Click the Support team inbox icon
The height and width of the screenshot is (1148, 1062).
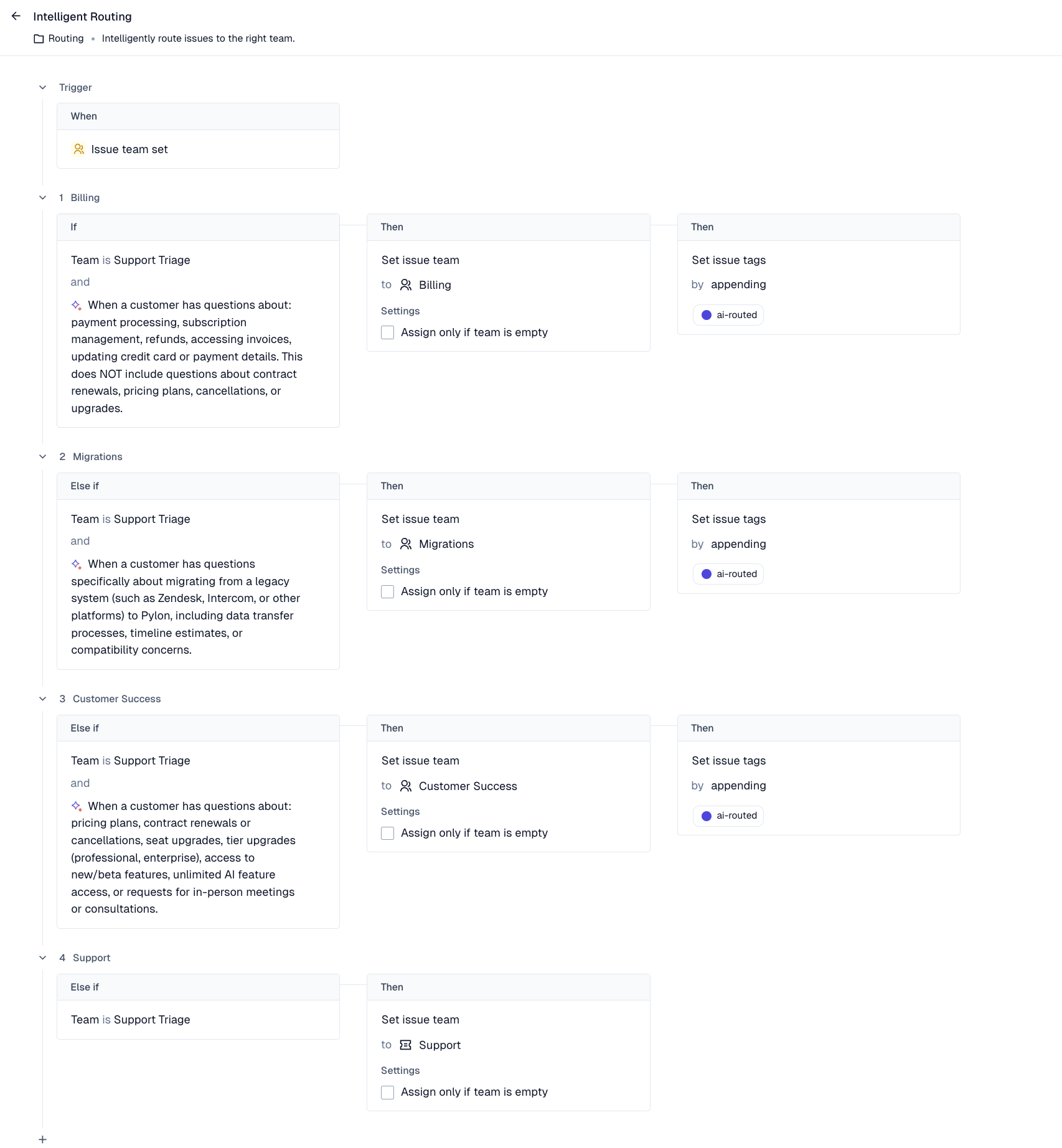pos(406,1045)
